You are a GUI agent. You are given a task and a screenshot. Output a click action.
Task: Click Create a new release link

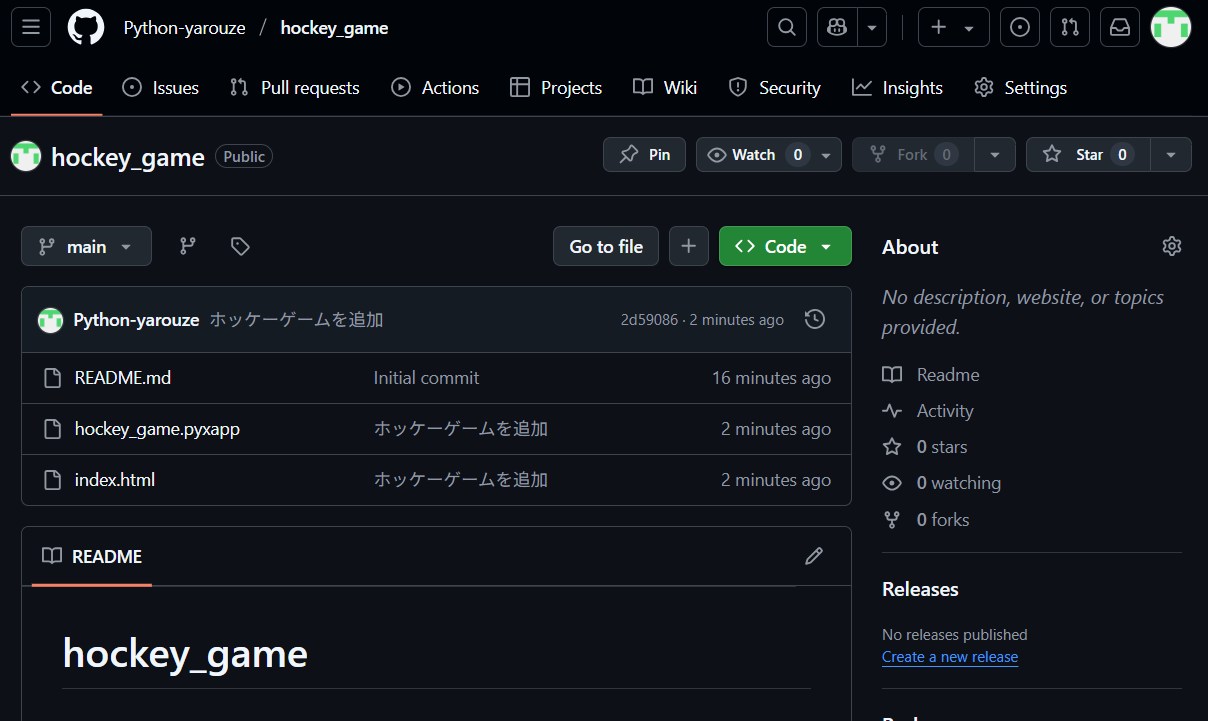(950, 657)
